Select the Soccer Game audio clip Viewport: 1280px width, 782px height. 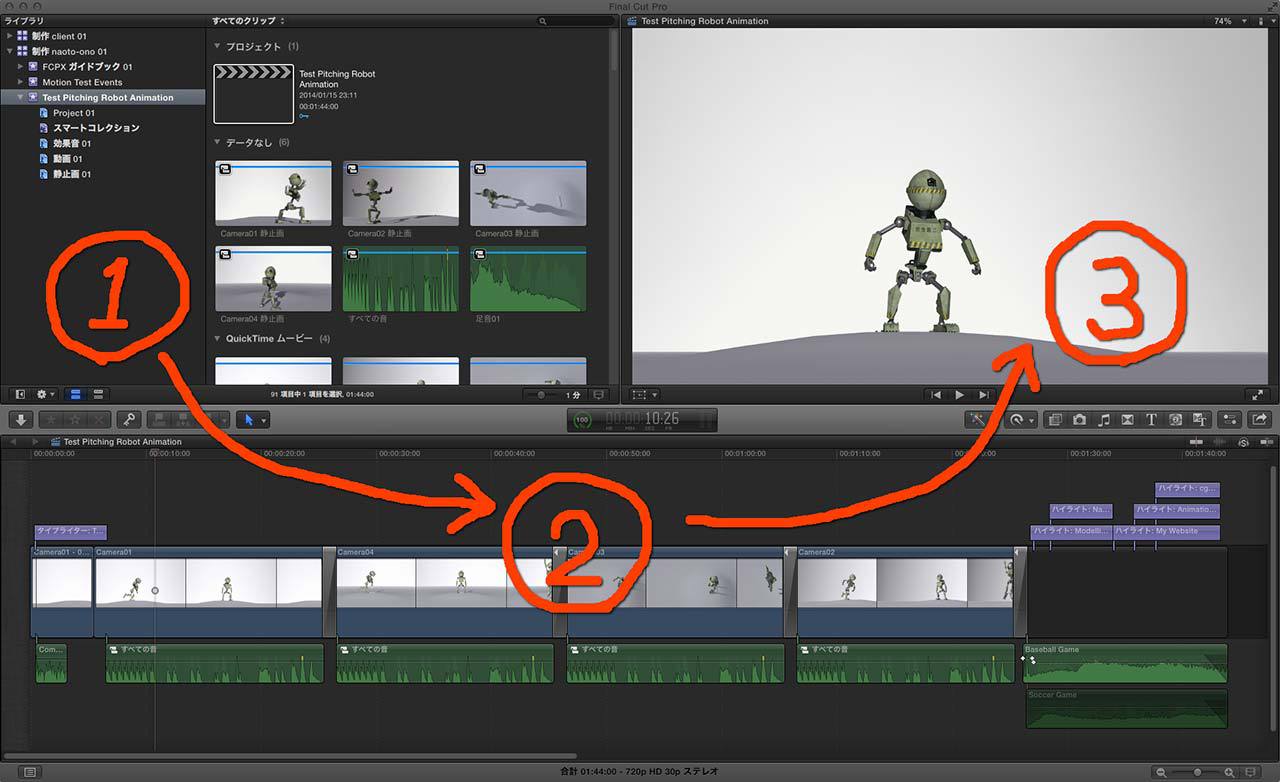pos(1126,708)
